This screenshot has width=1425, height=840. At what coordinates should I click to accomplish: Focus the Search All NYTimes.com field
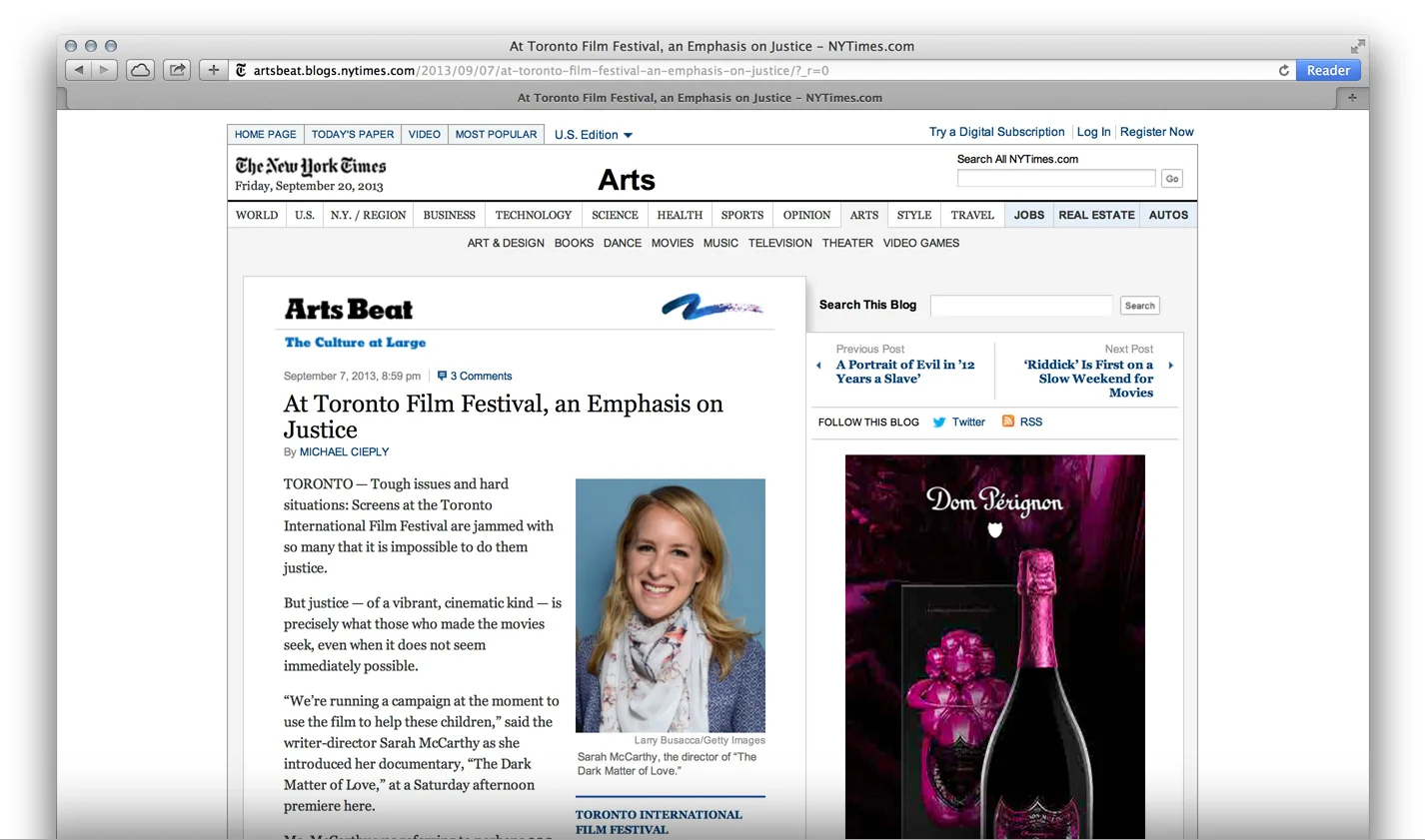(x=1056, y=178)
